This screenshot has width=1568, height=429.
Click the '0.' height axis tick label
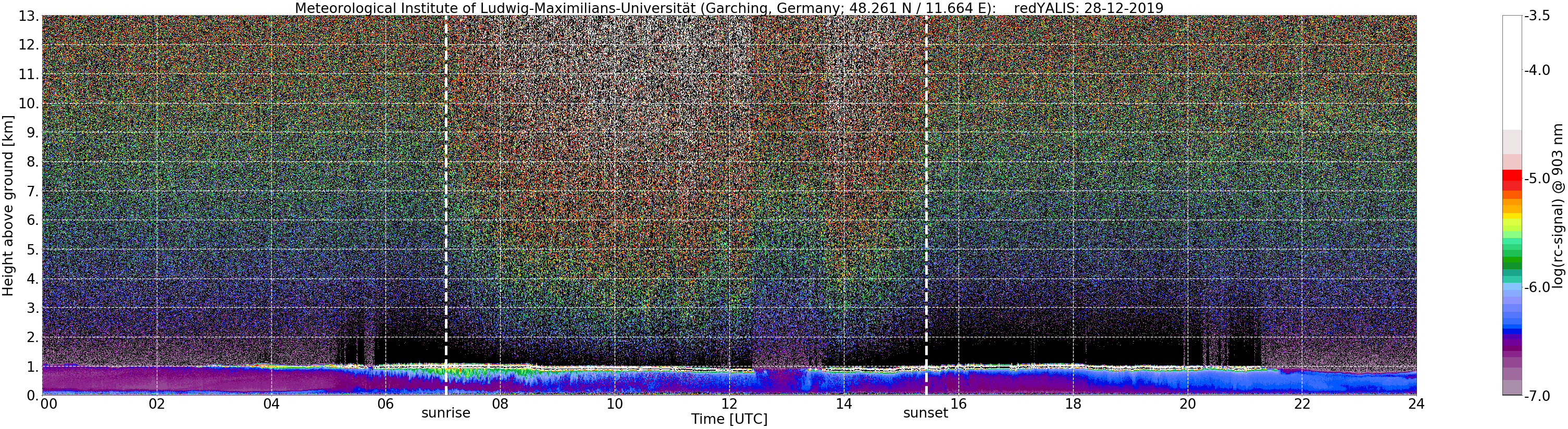33,396
